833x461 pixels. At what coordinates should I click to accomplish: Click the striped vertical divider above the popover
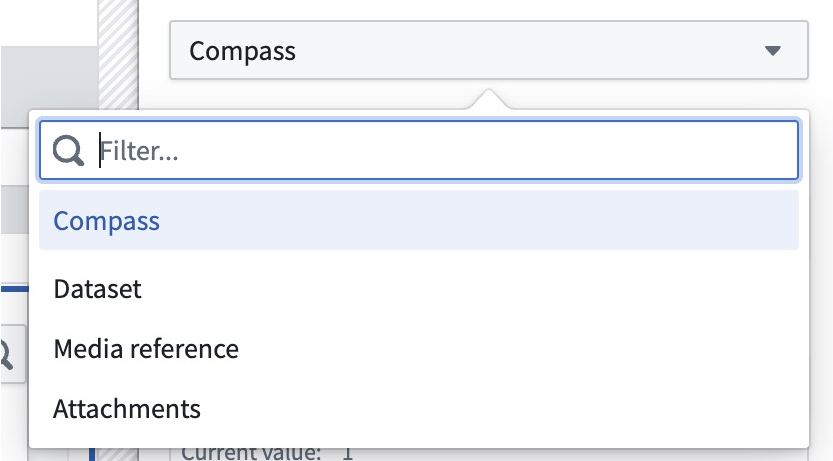pyautogui.click(x=118, y=54)
